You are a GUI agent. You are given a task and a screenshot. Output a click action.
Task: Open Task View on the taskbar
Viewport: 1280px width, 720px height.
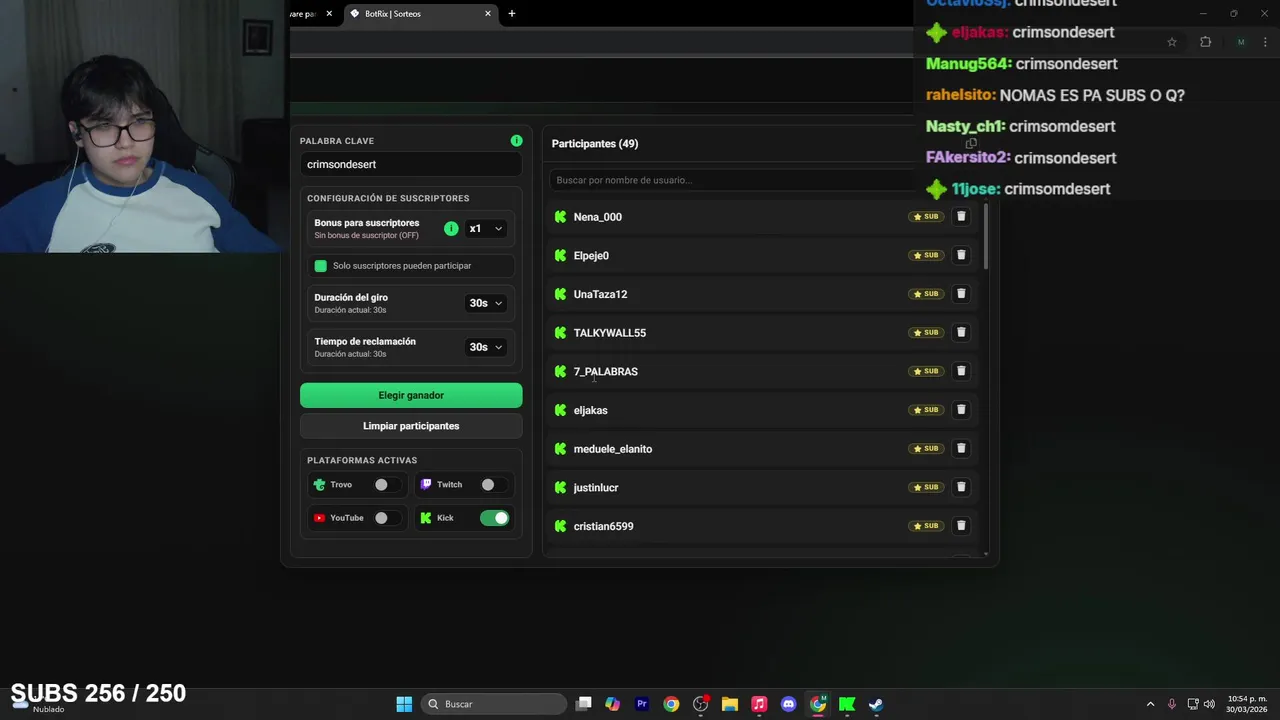click(584, 704)
